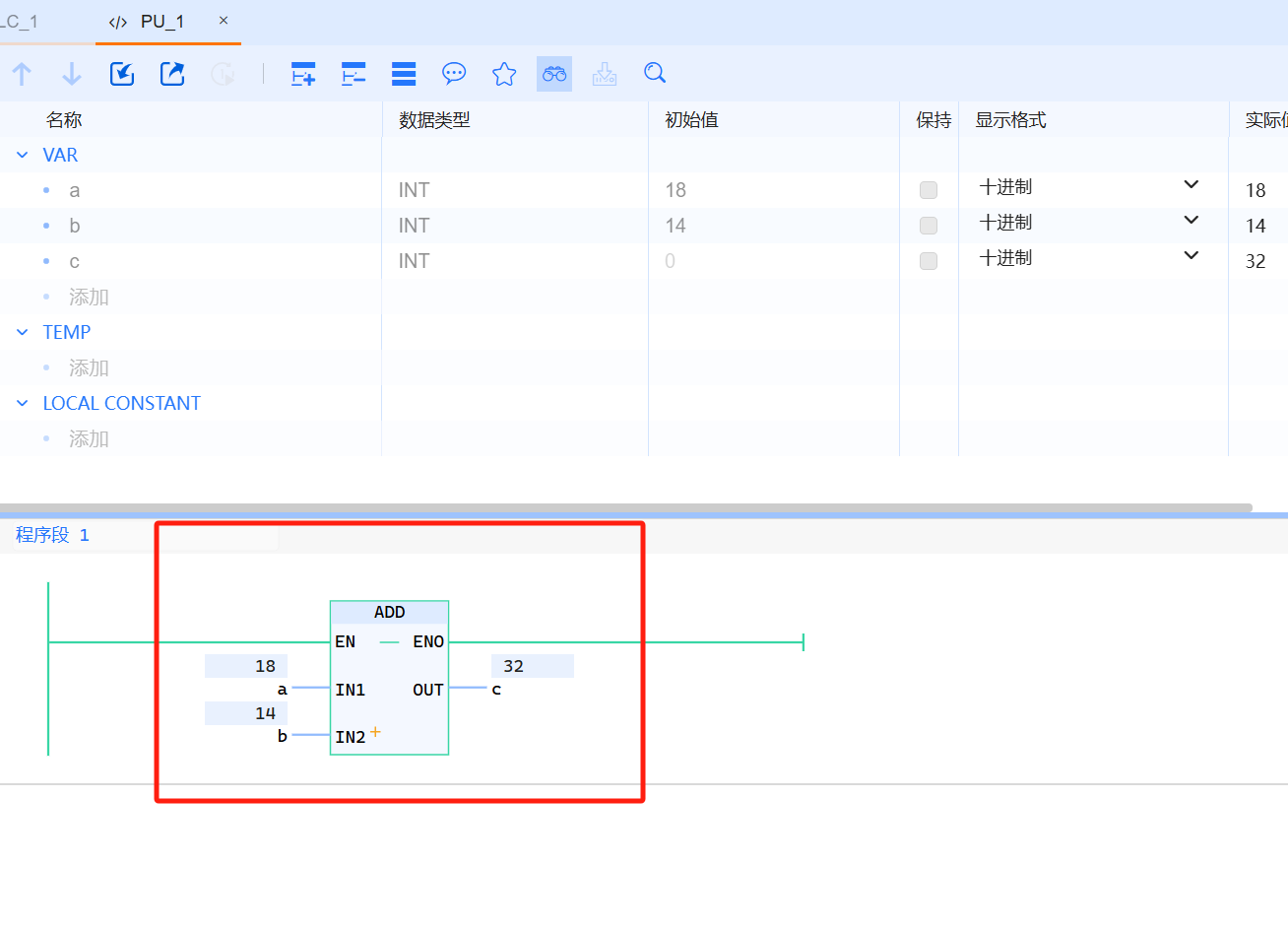Open the comment speech bubble tool
Screen dimensions: 1288x932
pyautogui.click(x=454, y=74)
